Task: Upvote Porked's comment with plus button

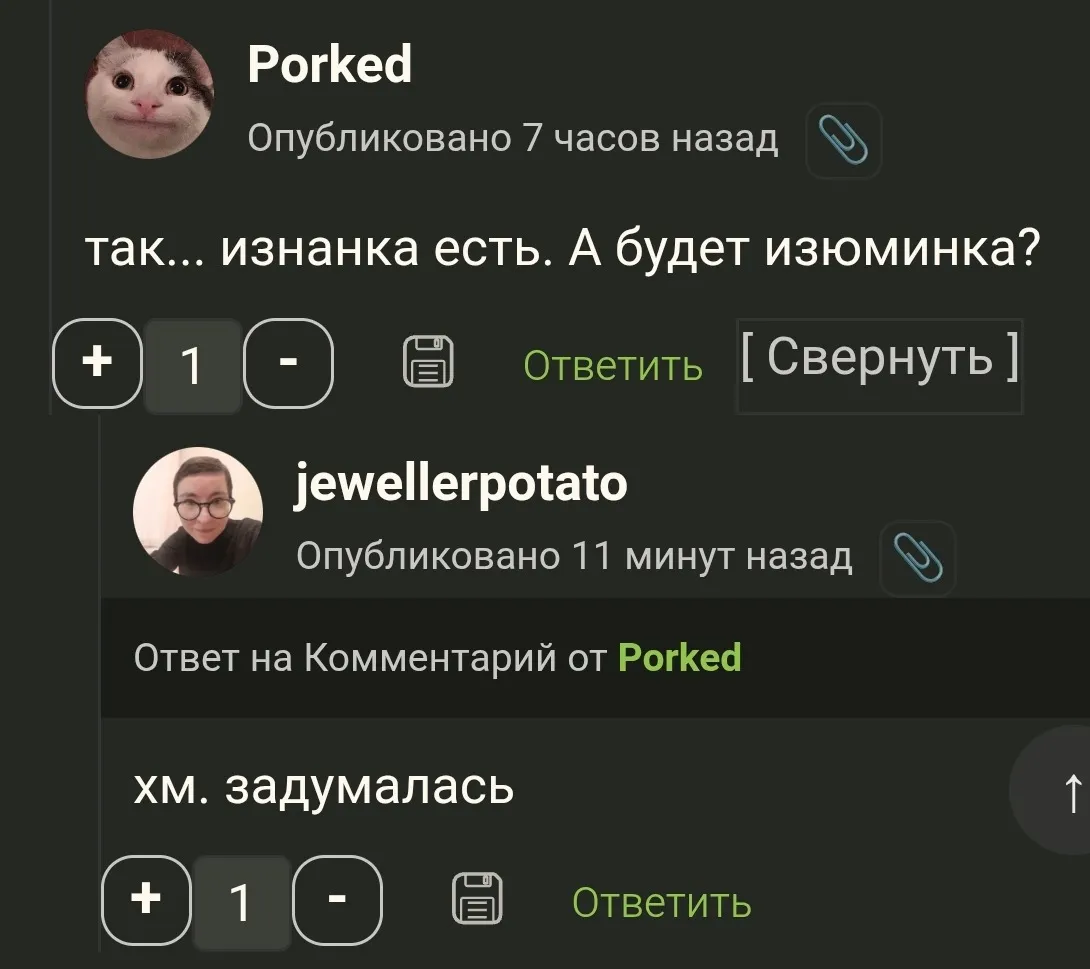Action: [97, 363]
